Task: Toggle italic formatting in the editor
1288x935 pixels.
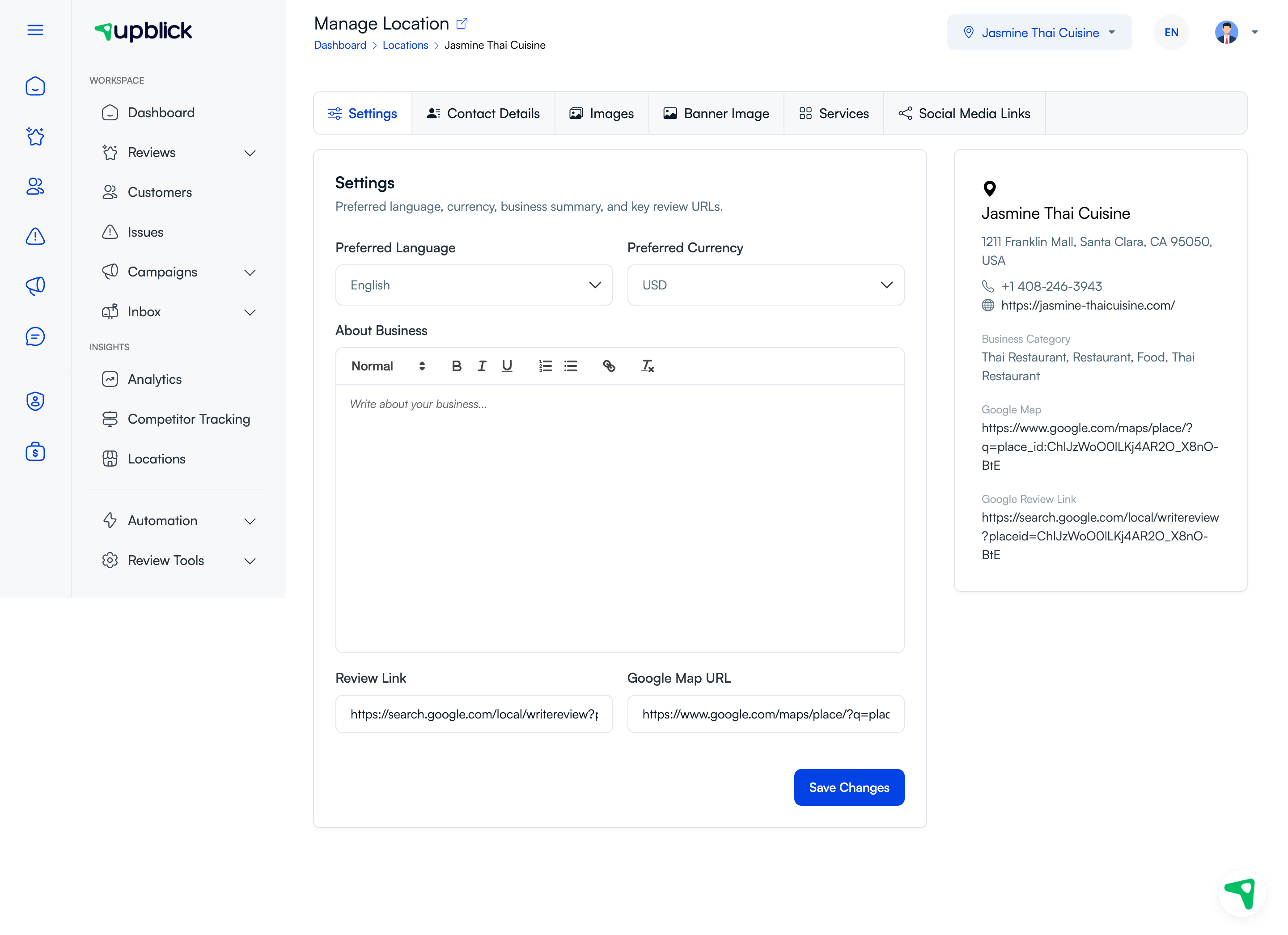Action: point(482,366)
